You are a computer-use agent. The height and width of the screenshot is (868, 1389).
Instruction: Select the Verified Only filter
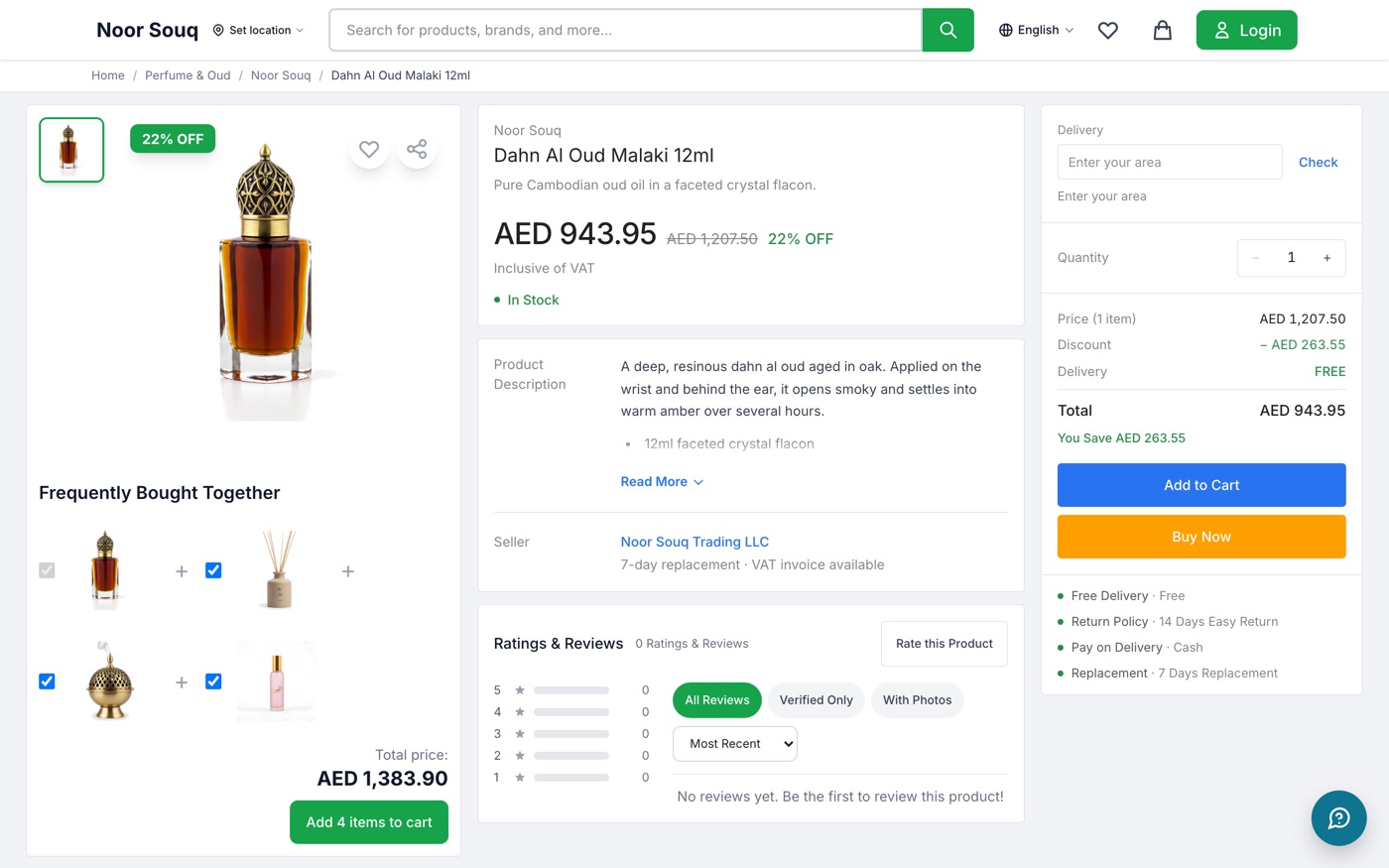pos(816,700)
